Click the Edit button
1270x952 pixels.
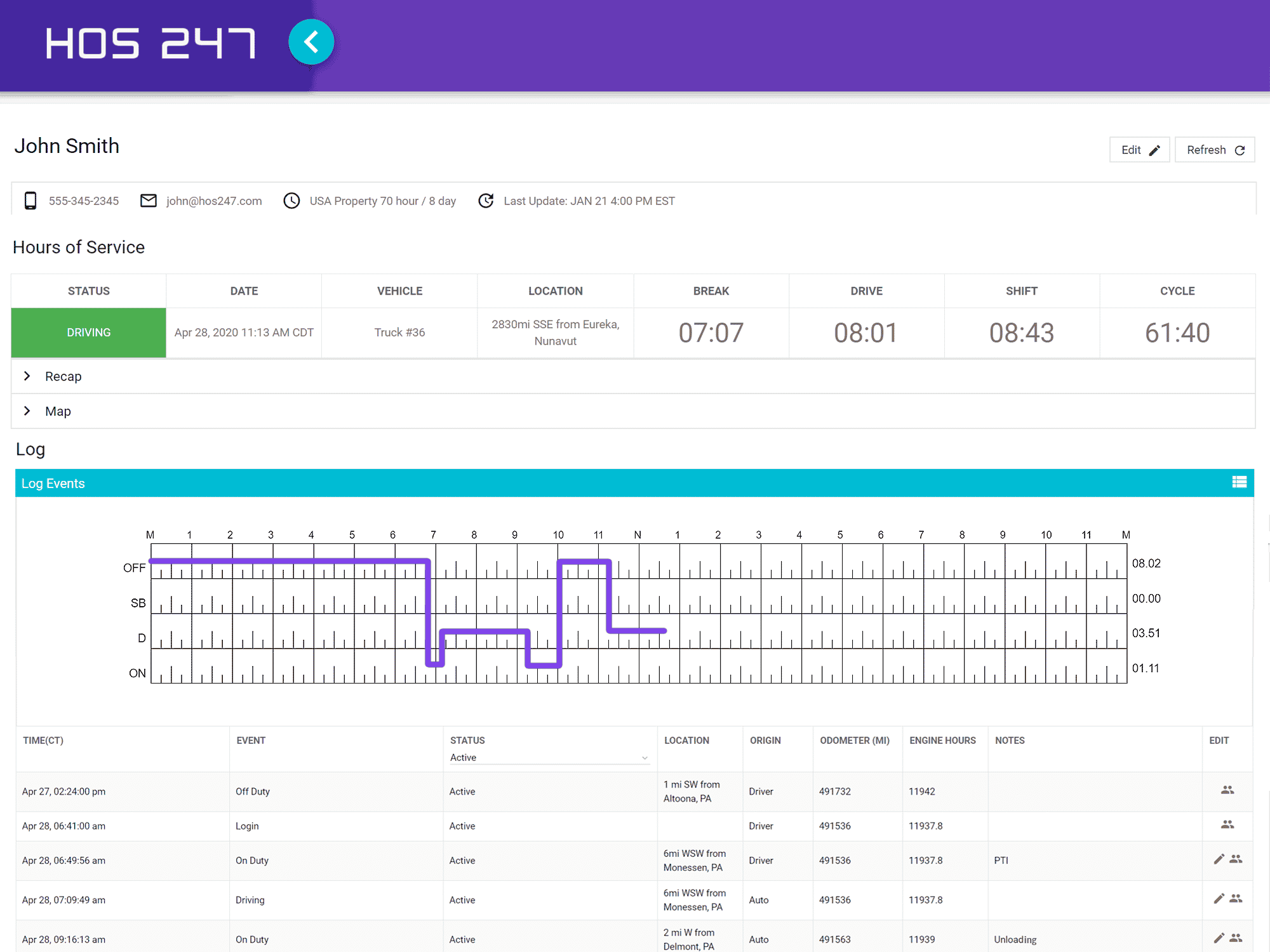pos(1139,150)
